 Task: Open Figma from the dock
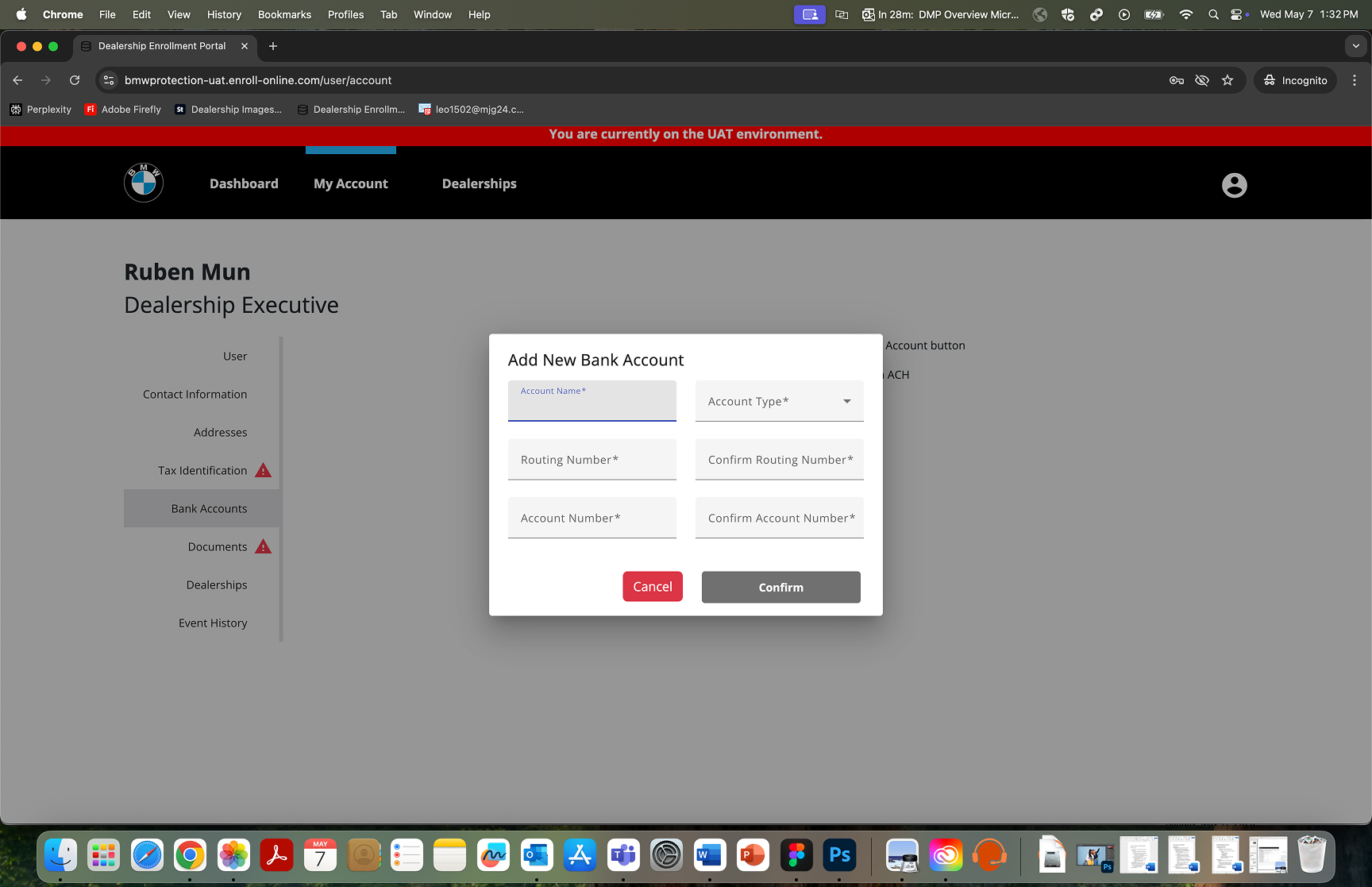(796, 855)
